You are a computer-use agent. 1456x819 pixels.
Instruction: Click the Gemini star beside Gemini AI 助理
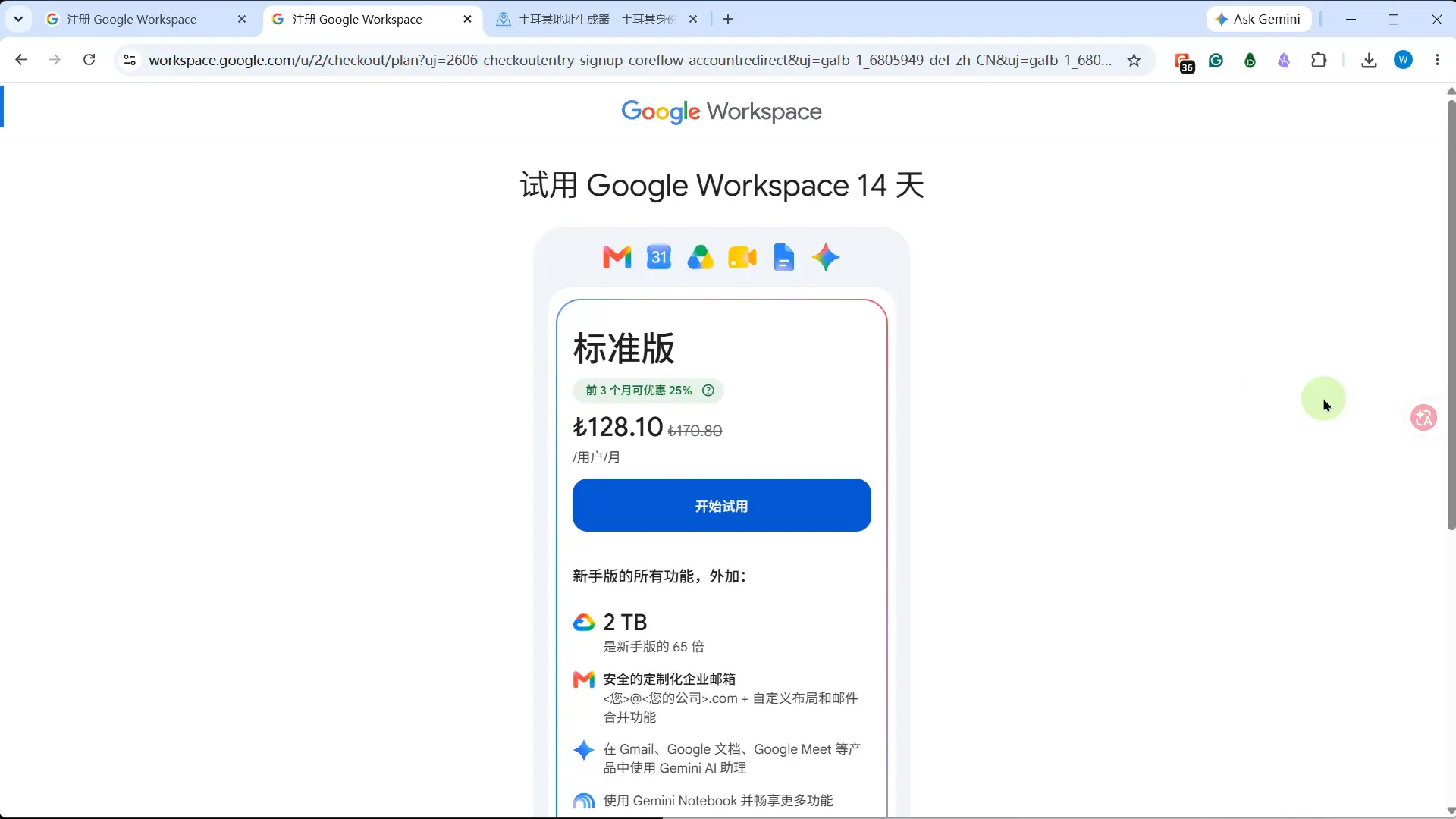point(584,750)
